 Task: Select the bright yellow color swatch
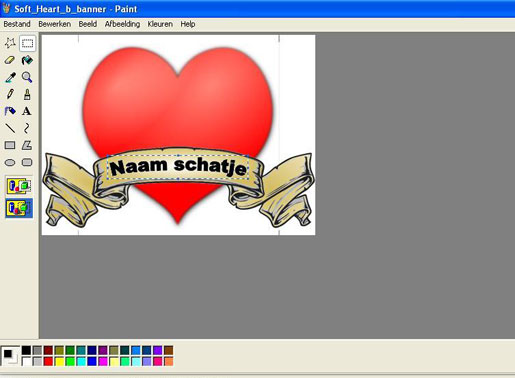[59, 361]
